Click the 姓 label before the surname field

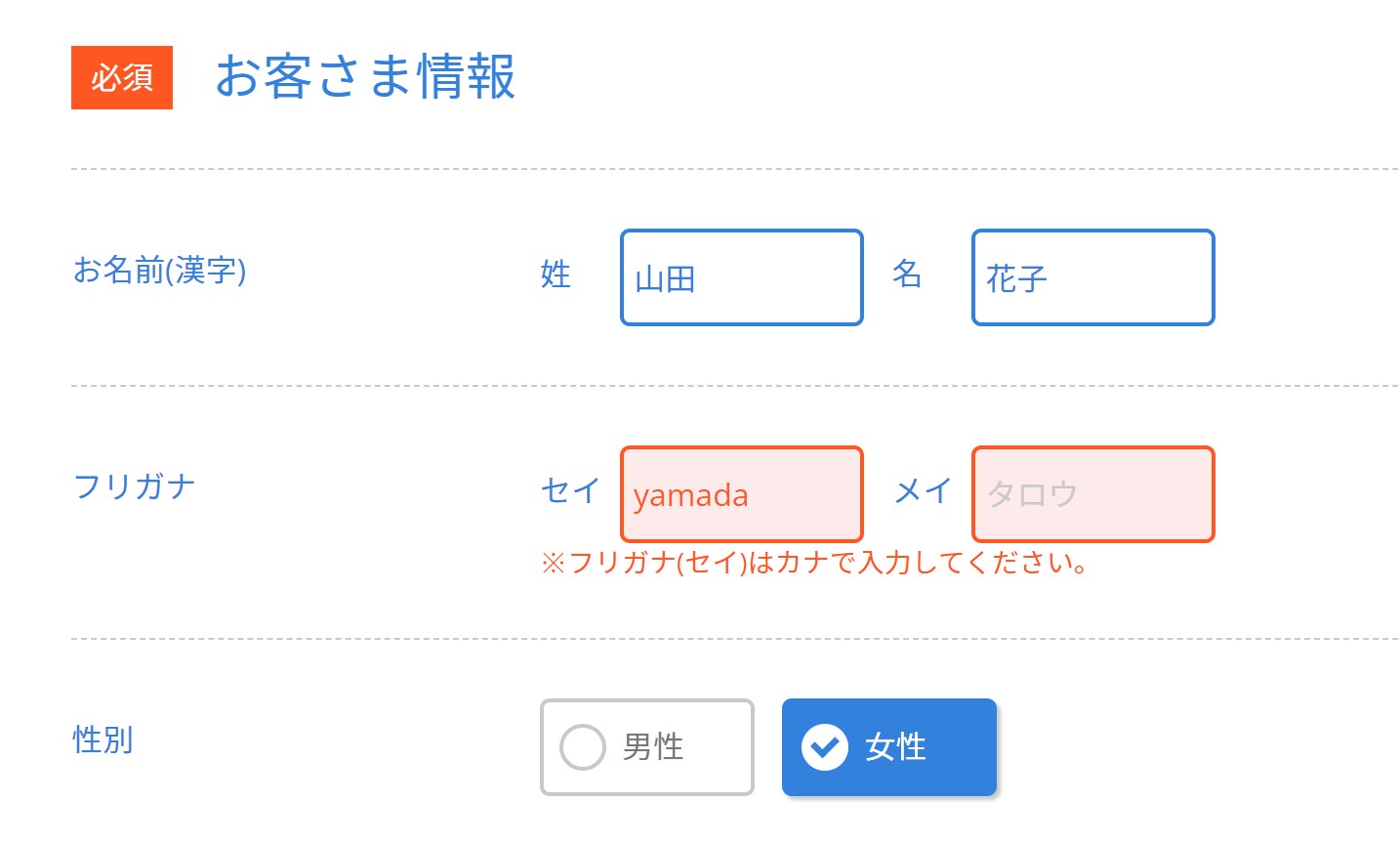pos(556,276)
